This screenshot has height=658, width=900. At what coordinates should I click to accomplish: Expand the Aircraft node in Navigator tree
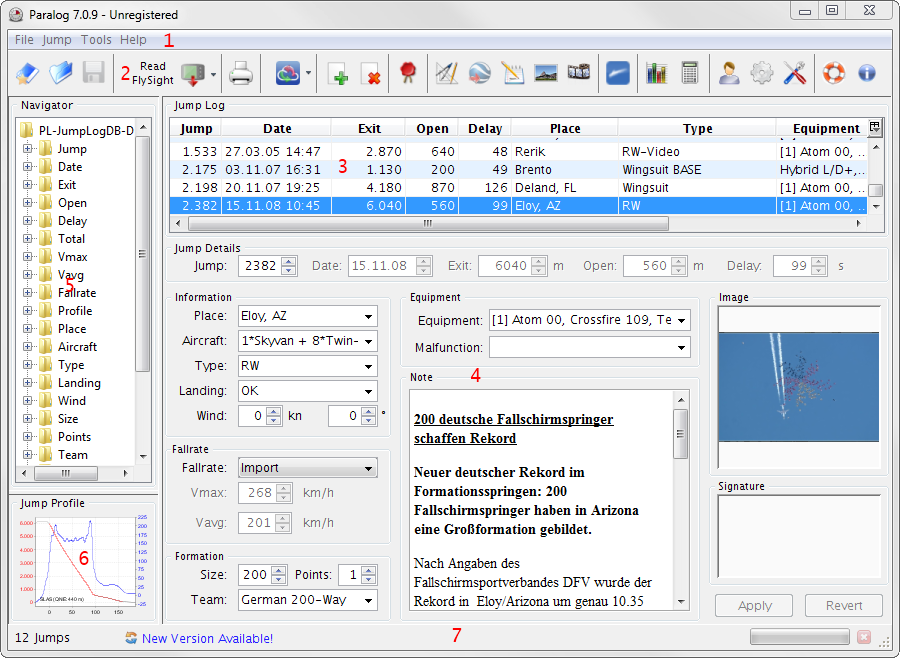pyautogui.click(x=28, y=347)
